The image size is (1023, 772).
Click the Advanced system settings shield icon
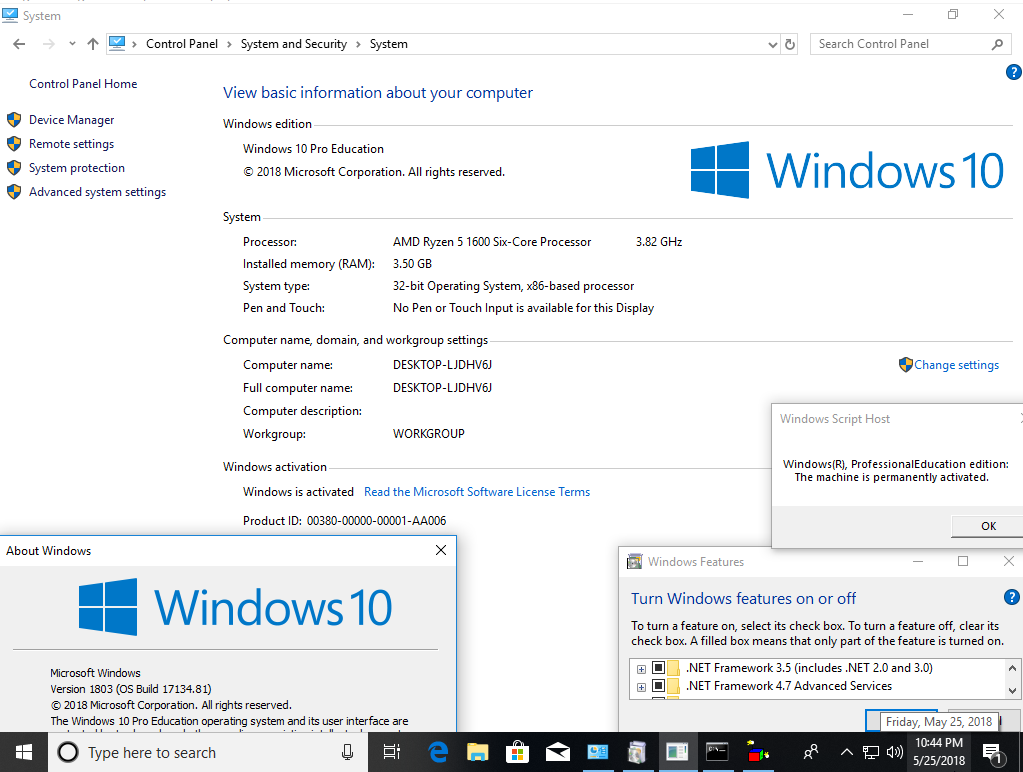pyautogui.click(x=14, y=193)
